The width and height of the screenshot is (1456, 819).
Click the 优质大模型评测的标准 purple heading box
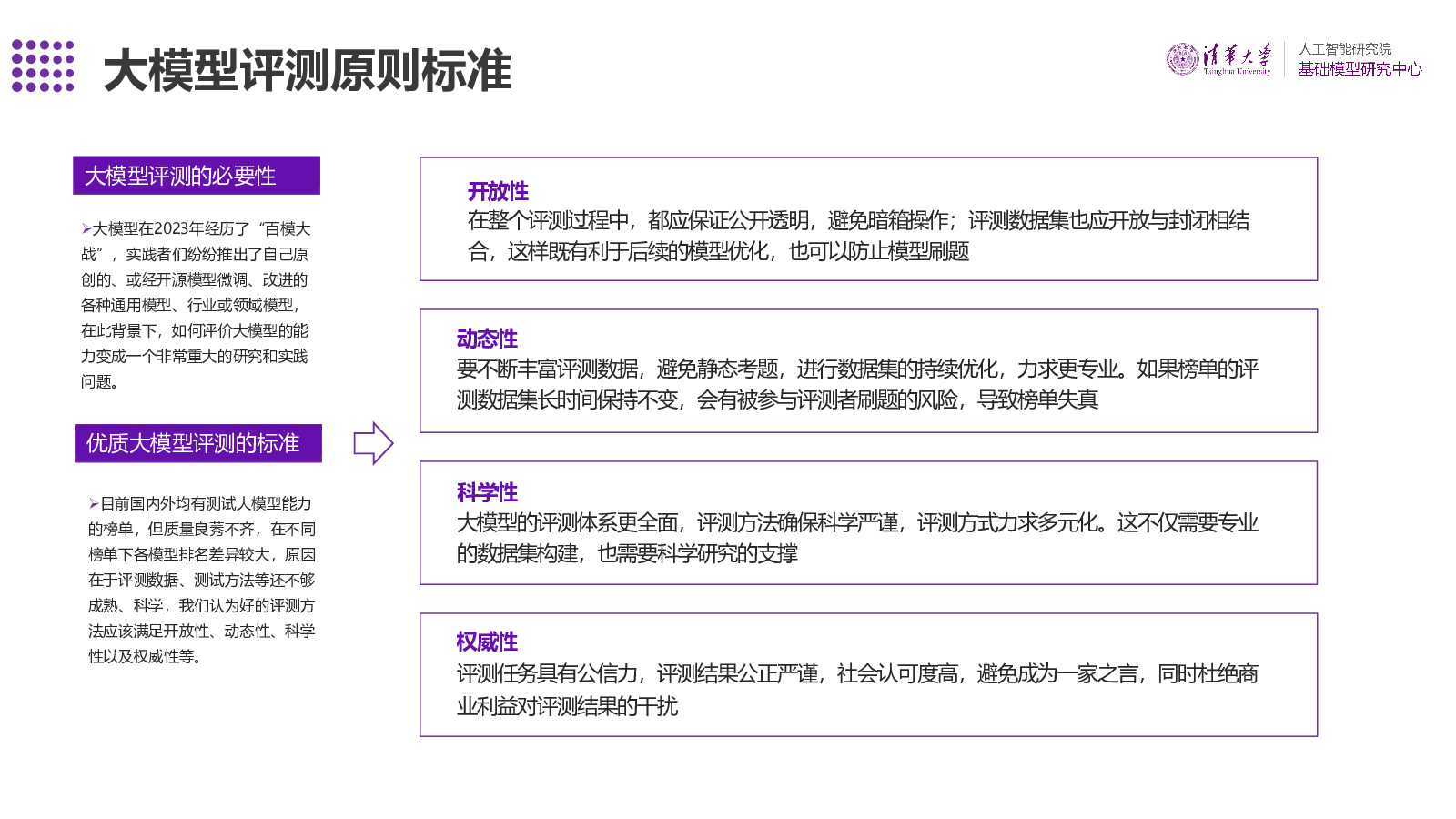pos(198,443)
